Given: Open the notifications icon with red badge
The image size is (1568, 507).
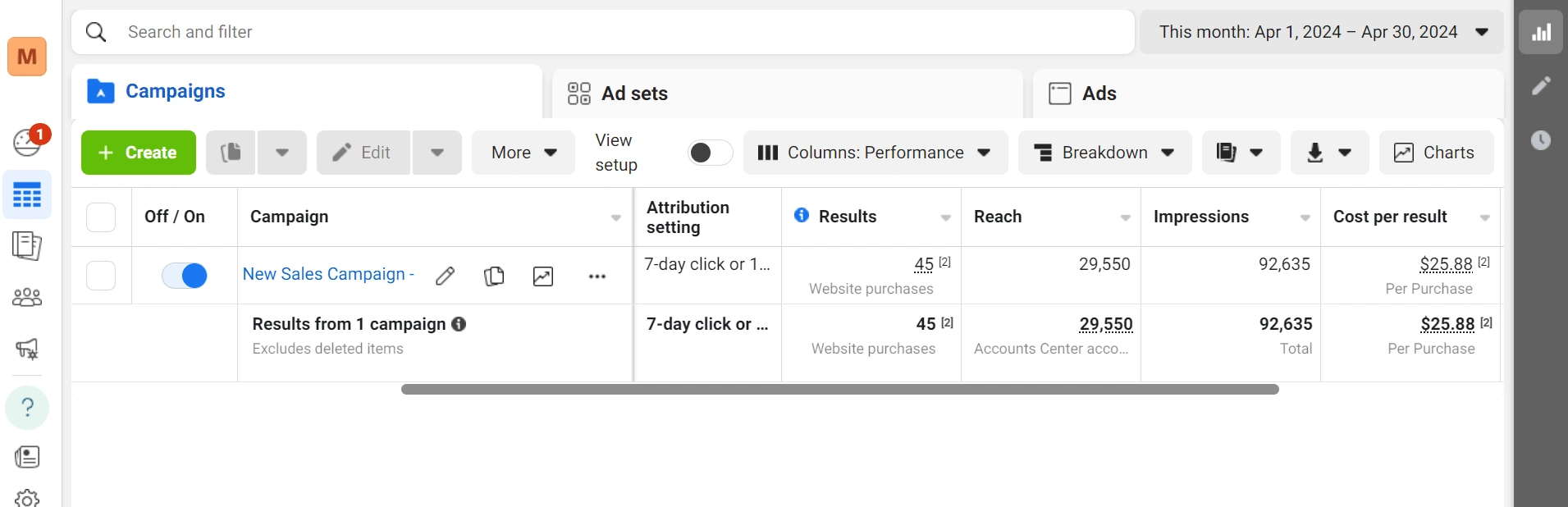Looking at the screenshot, I should tap(28, 141).
